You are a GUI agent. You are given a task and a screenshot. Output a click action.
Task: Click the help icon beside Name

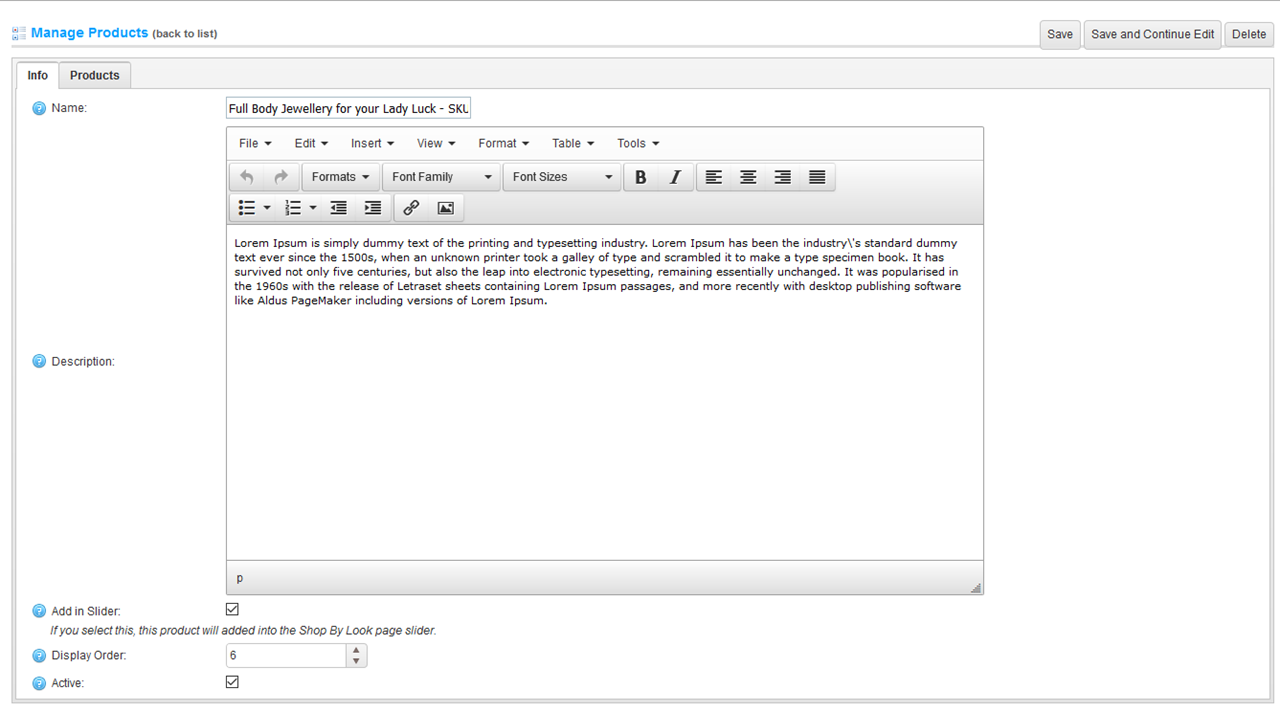(x=39, y=108)
